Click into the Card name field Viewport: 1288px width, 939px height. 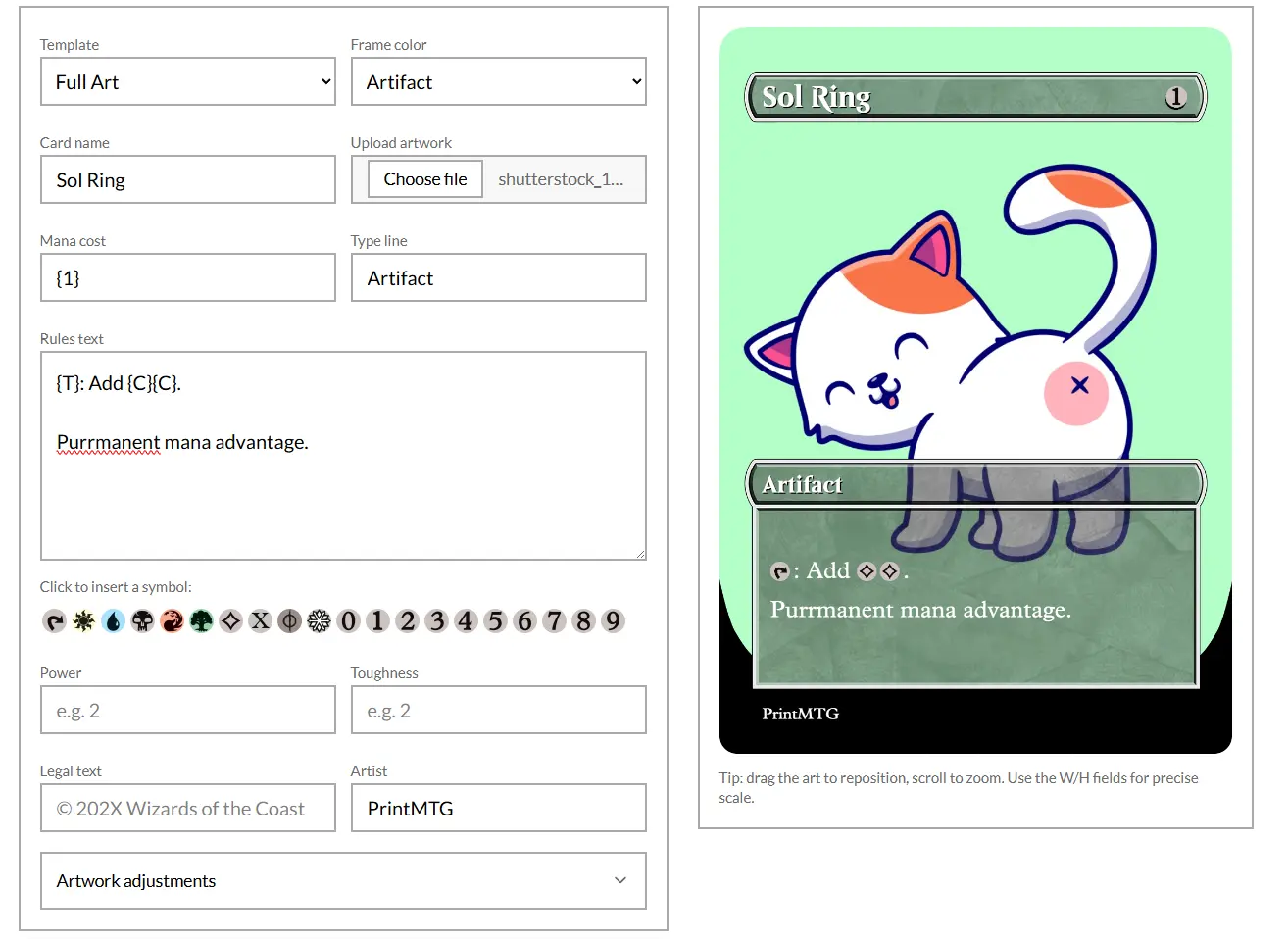coord(188,180)
